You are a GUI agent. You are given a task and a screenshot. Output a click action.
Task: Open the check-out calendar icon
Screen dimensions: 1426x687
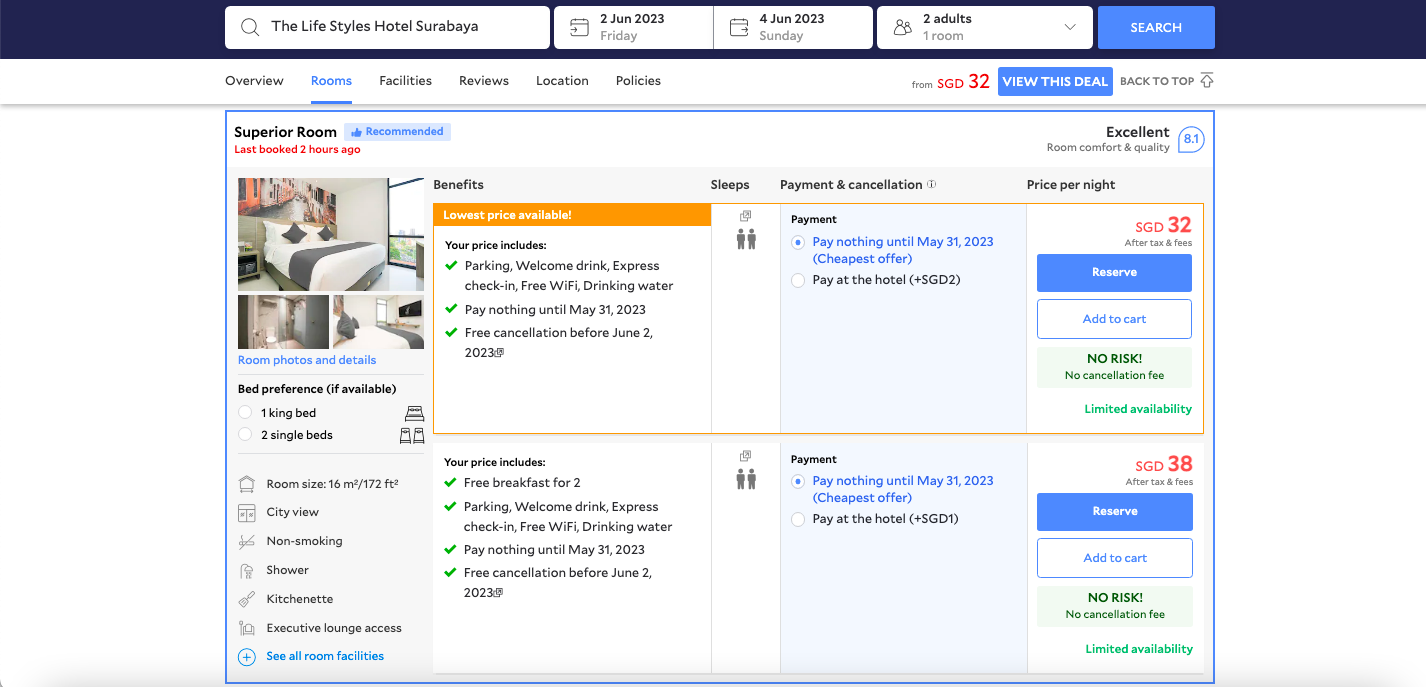pyautogui.click(x=739, y=28)
